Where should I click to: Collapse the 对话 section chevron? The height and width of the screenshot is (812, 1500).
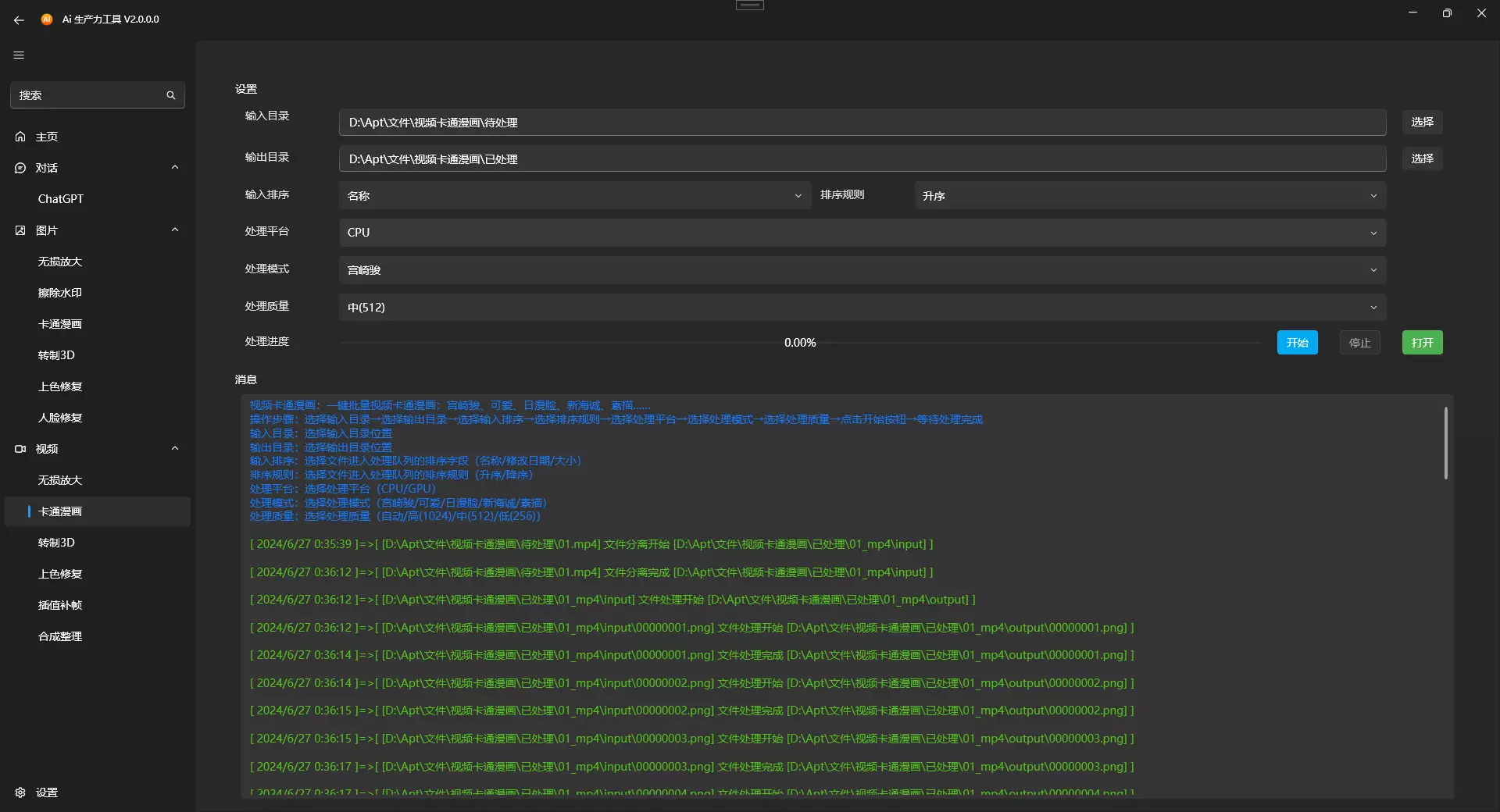click(x=175, y=167)
